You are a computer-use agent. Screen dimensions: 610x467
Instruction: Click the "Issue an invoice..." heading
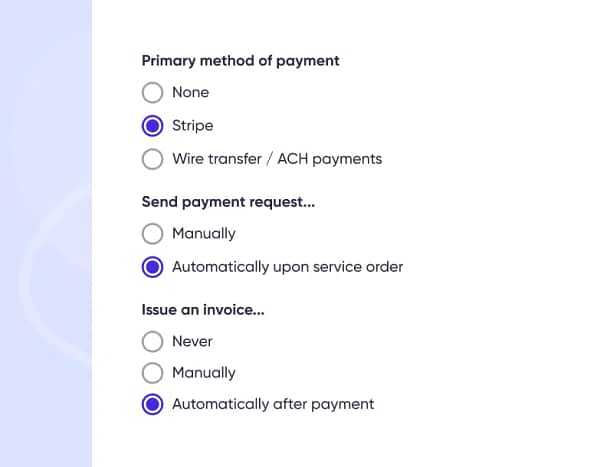[203, 310]
